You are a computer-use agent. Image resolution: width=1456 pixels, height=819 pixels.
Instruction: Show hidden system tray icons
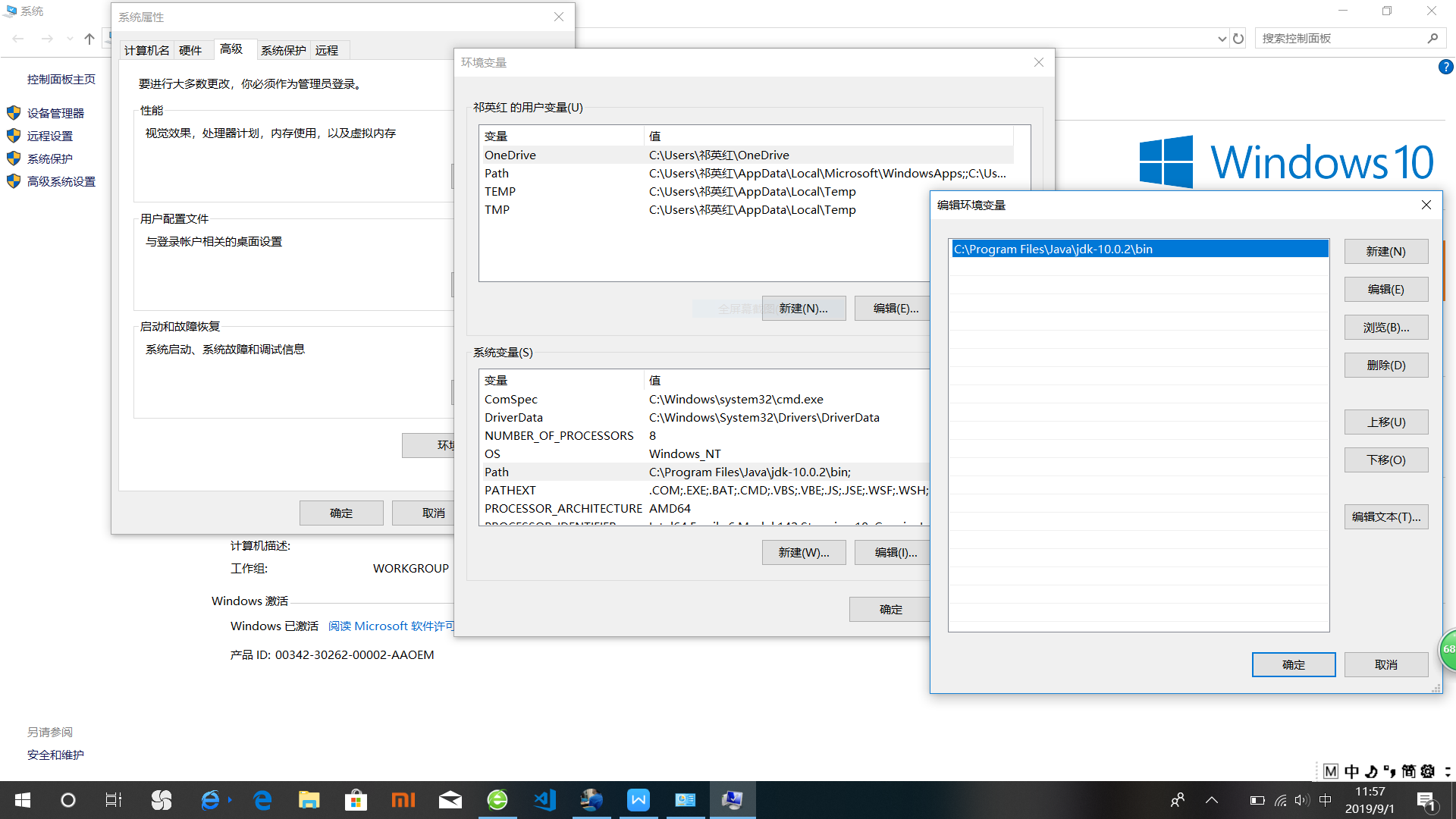click(1212, 800)
